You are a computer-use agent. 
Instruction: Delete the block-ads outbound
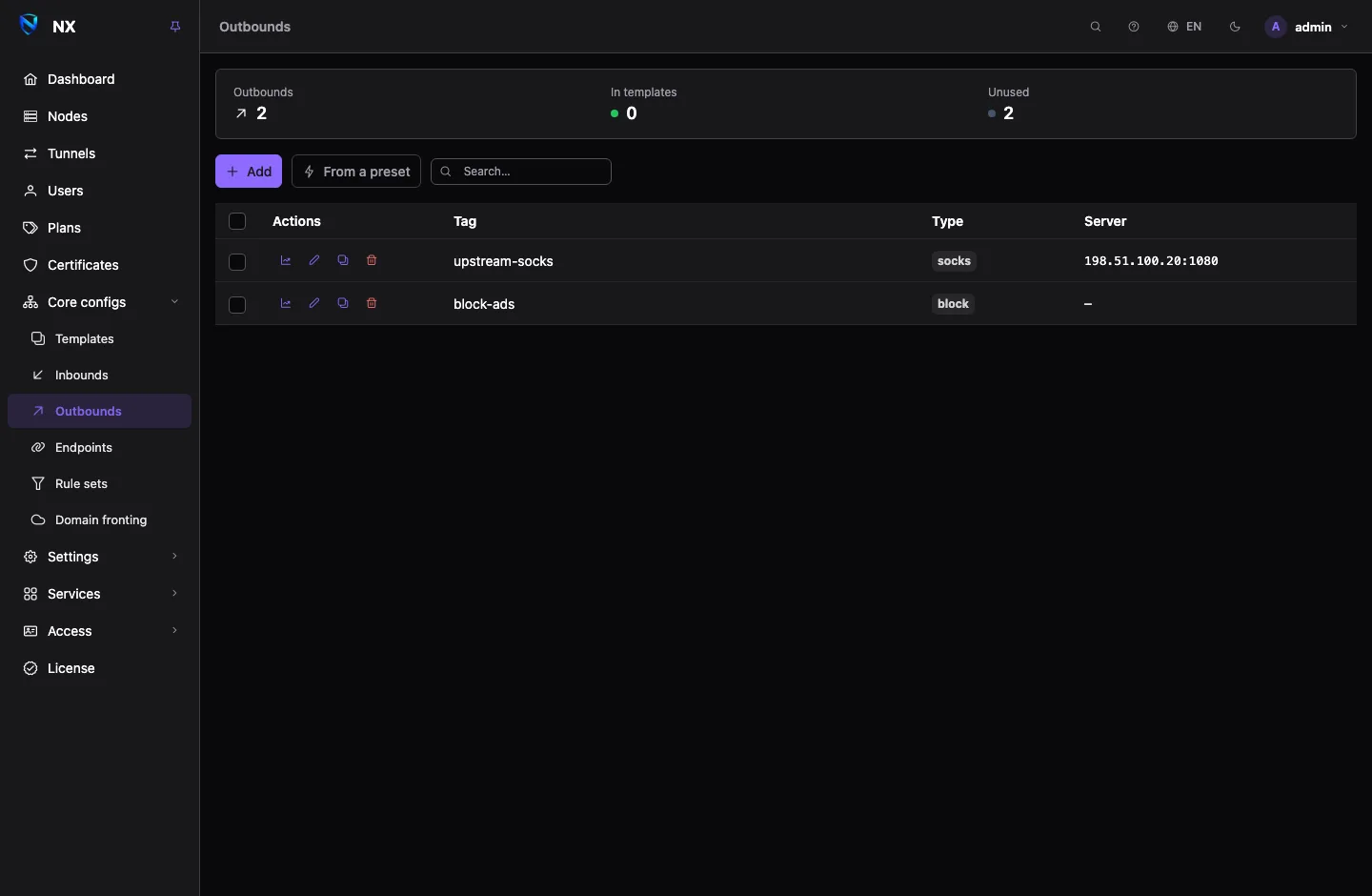[372, 303]
